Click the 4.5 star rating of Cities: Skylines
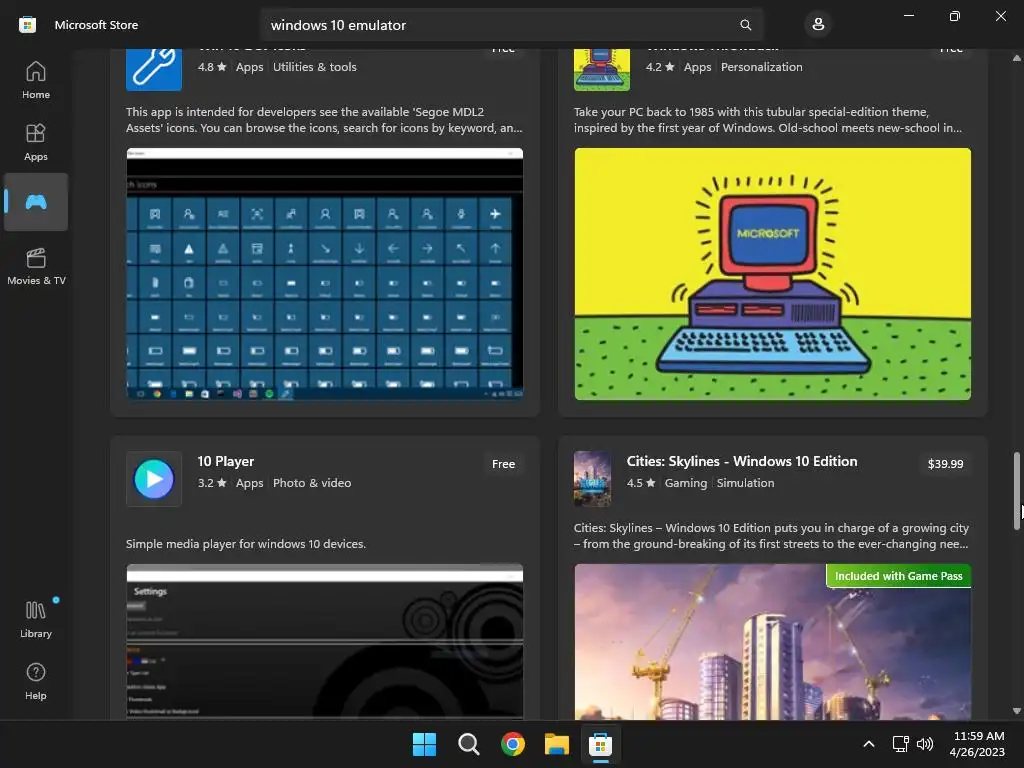This screenshot has width=1024, height=768. [641, 483]
